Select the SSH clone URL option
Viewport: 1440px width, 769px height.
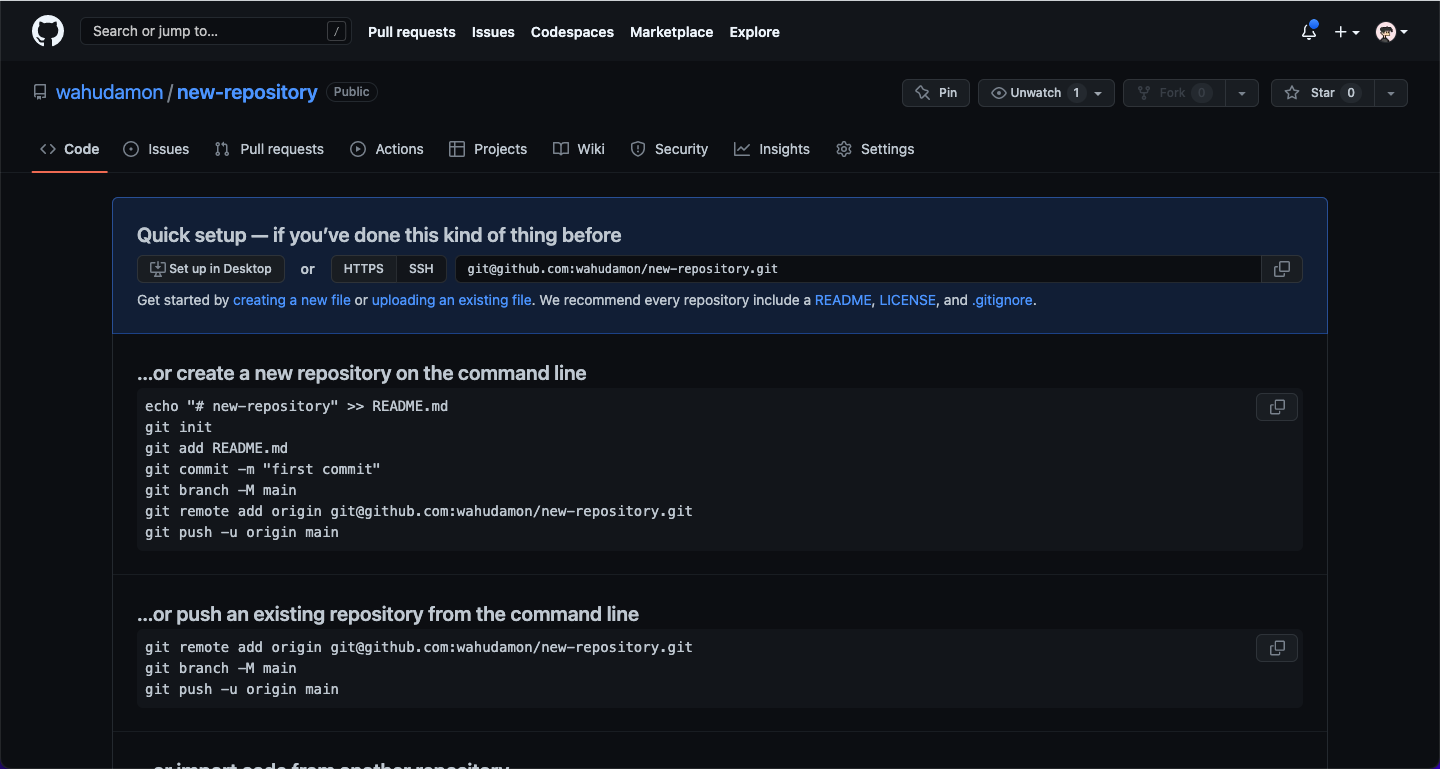click(421, 269)
